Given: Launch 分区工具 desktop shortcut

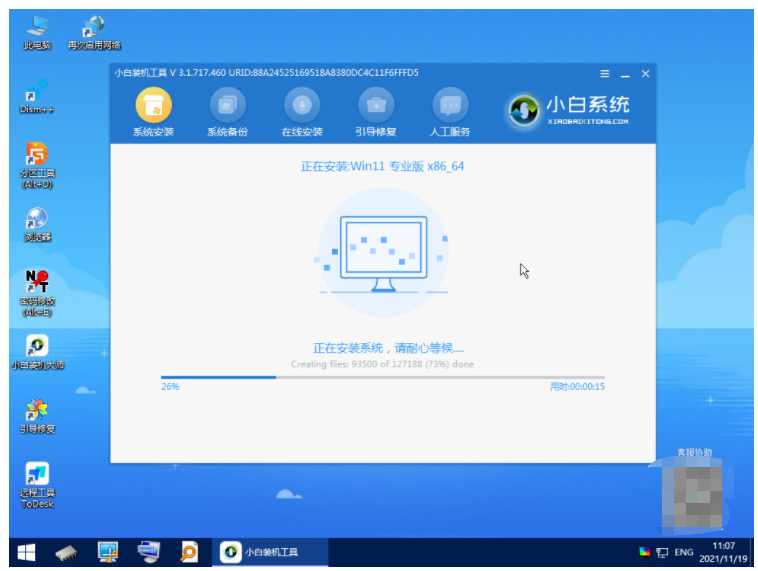Looking at the screenshot, I should click(37, 160).
